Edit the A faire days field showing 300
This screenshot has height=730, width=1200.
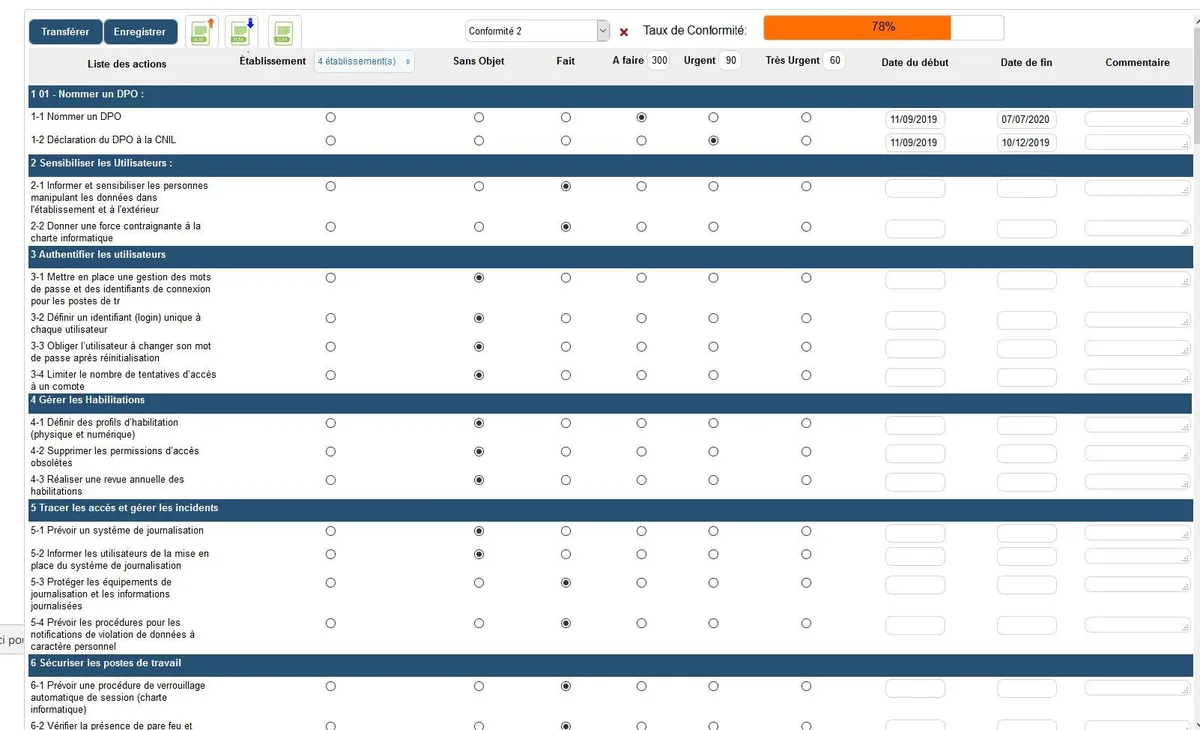pos(658,61)
